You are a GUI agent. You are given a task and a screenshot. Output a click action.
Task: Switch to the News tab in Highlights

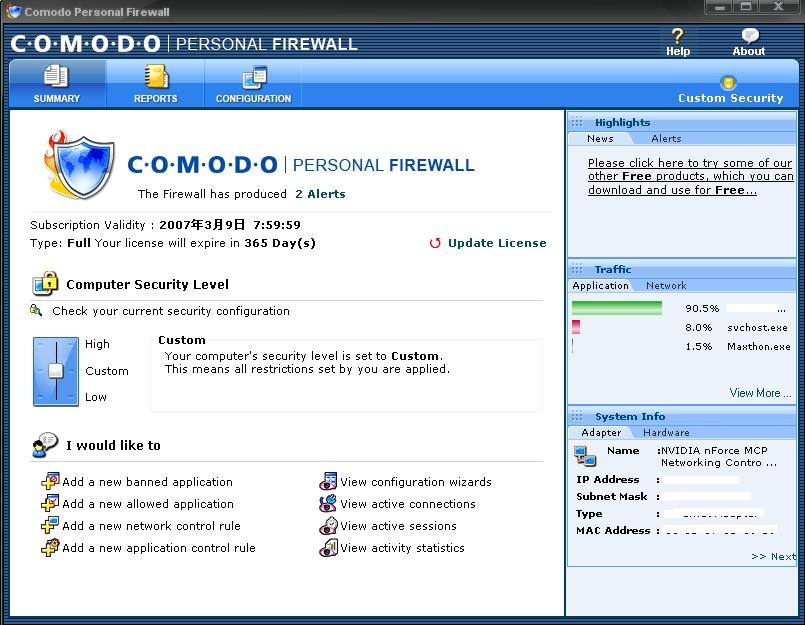pyautogui.click(x=600, y=139)
